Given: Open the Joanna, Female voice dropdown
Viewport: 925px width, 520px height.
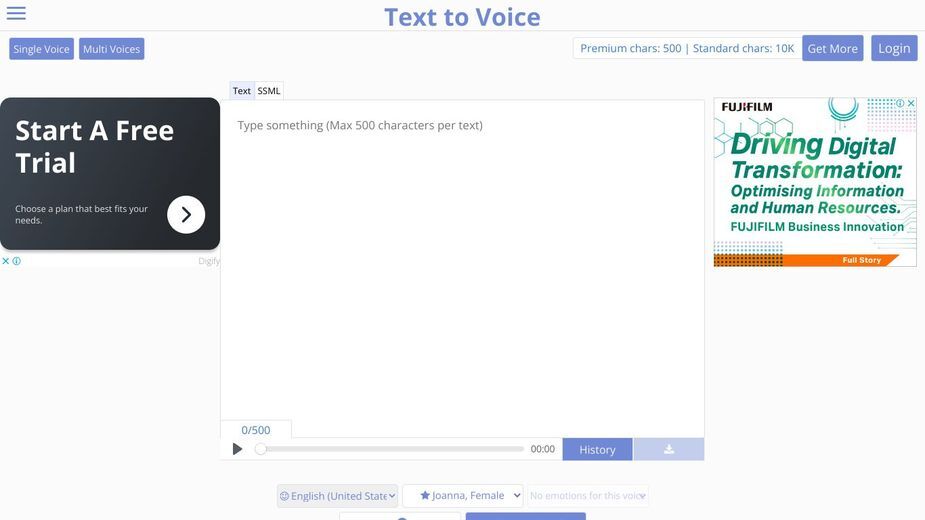Looking at the screenshot, I should coord(463,496).
